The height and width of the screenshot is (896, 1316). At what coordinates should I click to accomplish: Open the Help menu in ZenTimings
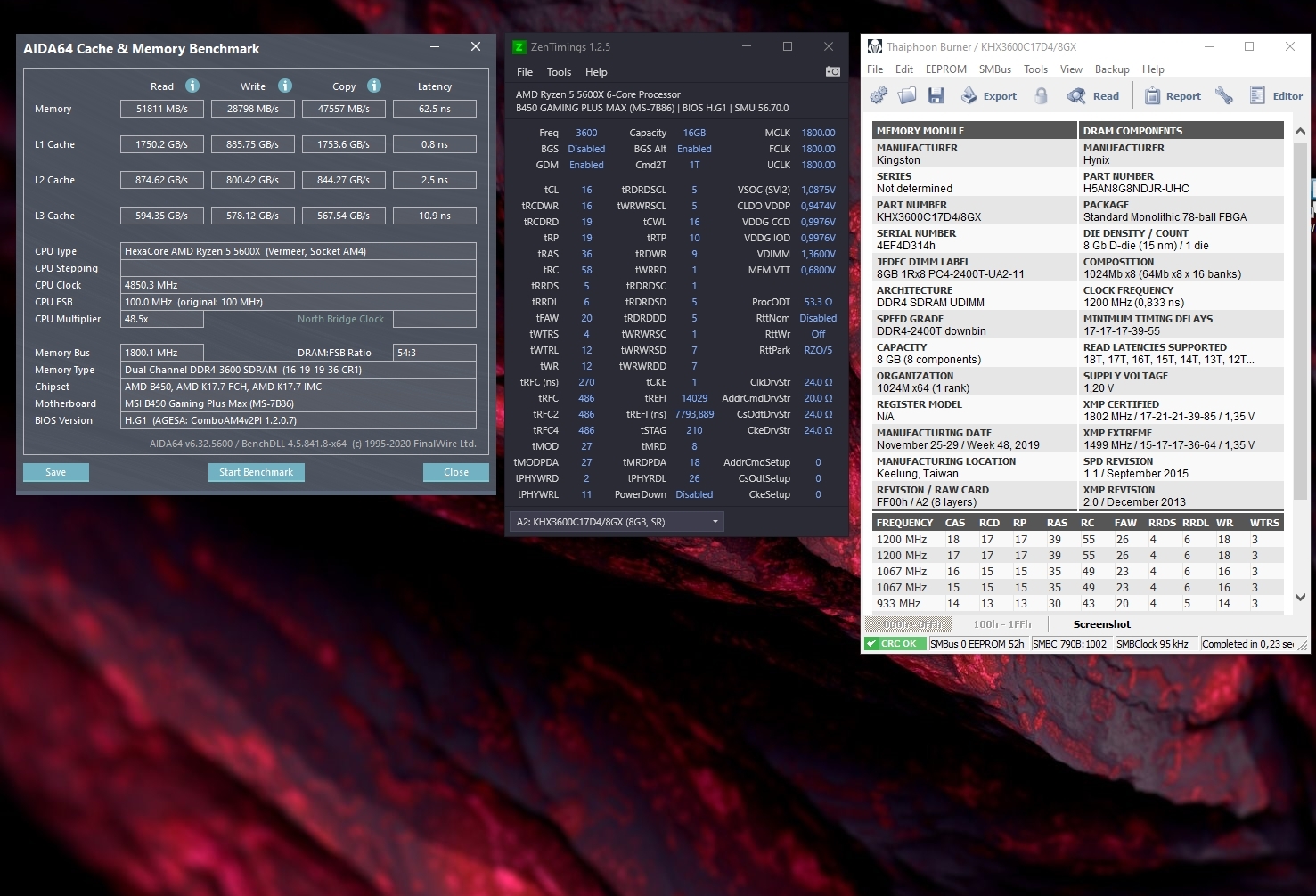596,72
